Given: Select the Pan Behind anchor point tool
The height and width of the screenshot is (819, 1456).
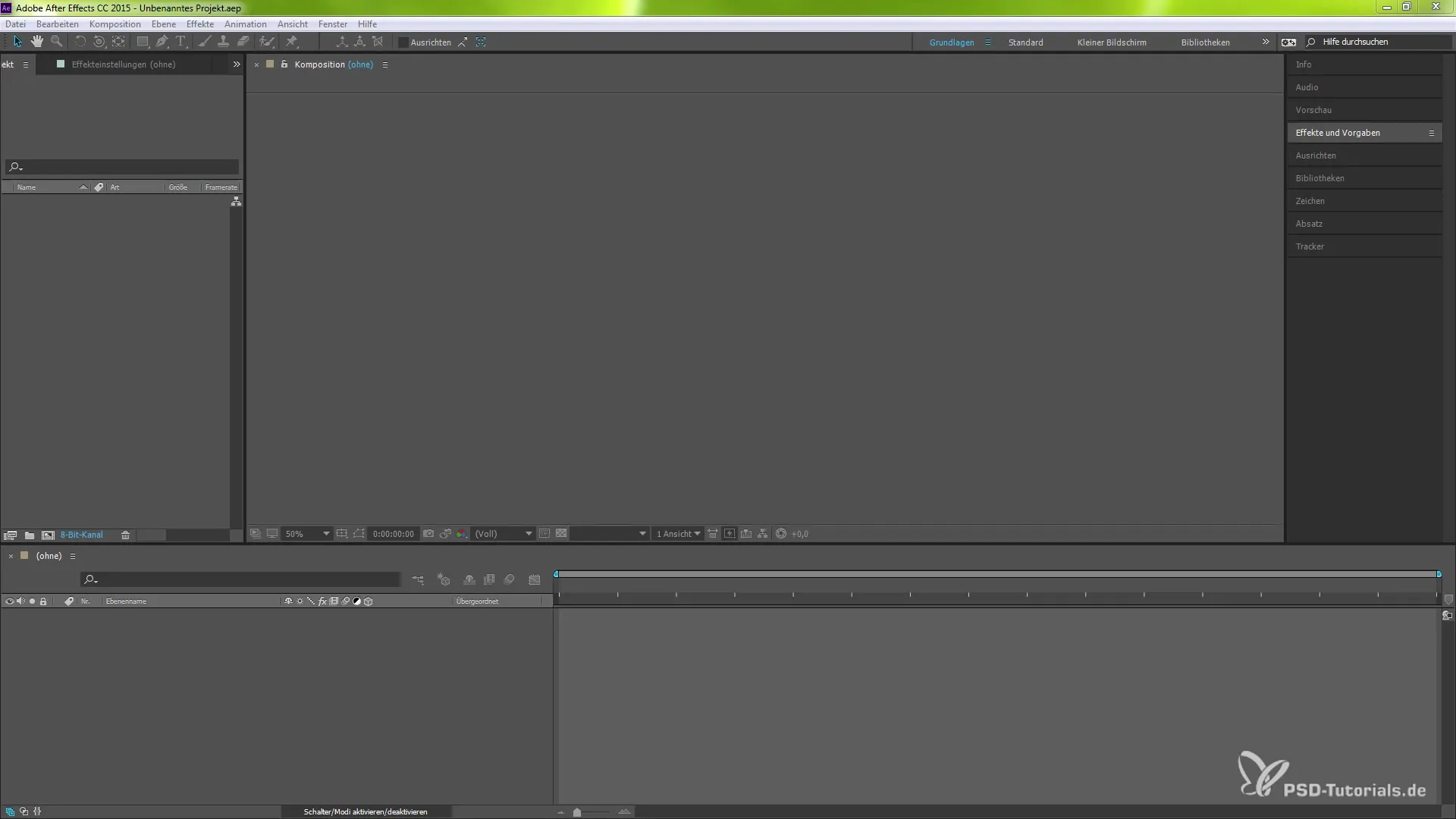Looking at the screenshot, I should (x=119, y=42).
